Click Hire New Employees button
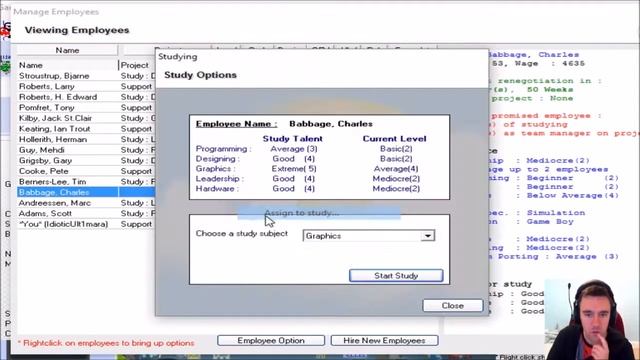This screenshot has width=640, height=360. point(384,340)
